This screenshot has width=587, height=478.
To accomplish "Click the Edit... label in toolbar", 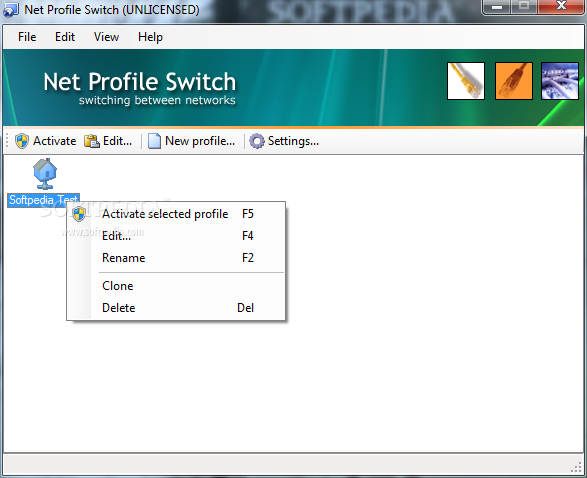I will coord(118,141).
